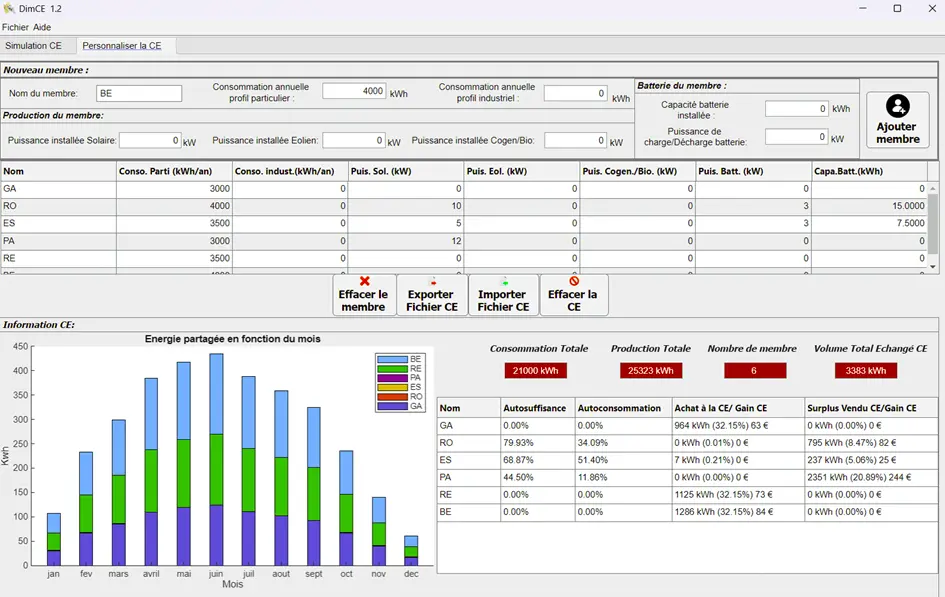Viewport: 945px width, 597px height.
Task: Click the Exporter Fichier CE icon
Action: (x=432, y=282)
